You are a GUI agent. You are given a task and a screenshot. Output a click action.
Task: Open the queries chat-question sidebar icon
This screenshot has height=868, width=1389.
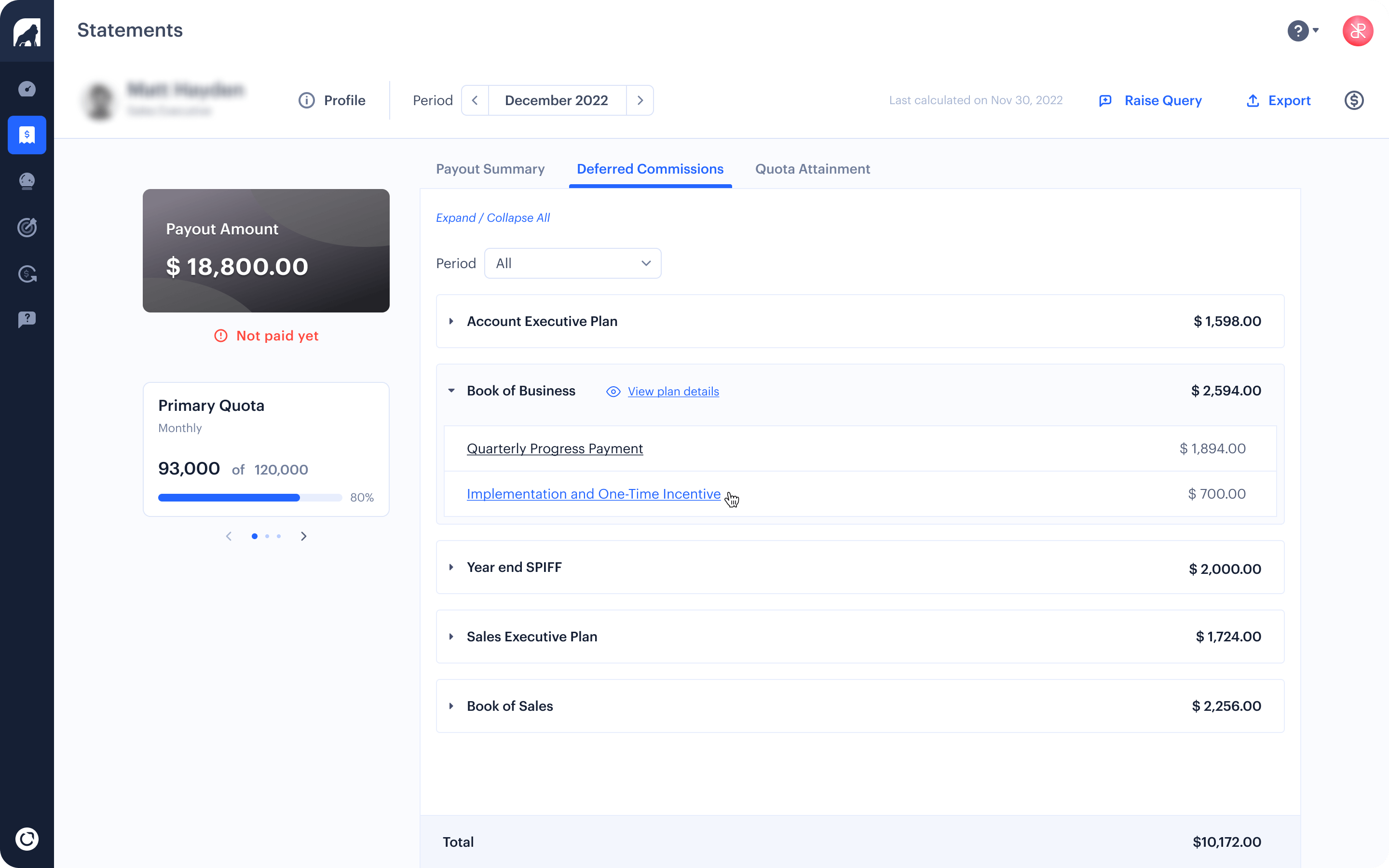(x=27, y=319)
